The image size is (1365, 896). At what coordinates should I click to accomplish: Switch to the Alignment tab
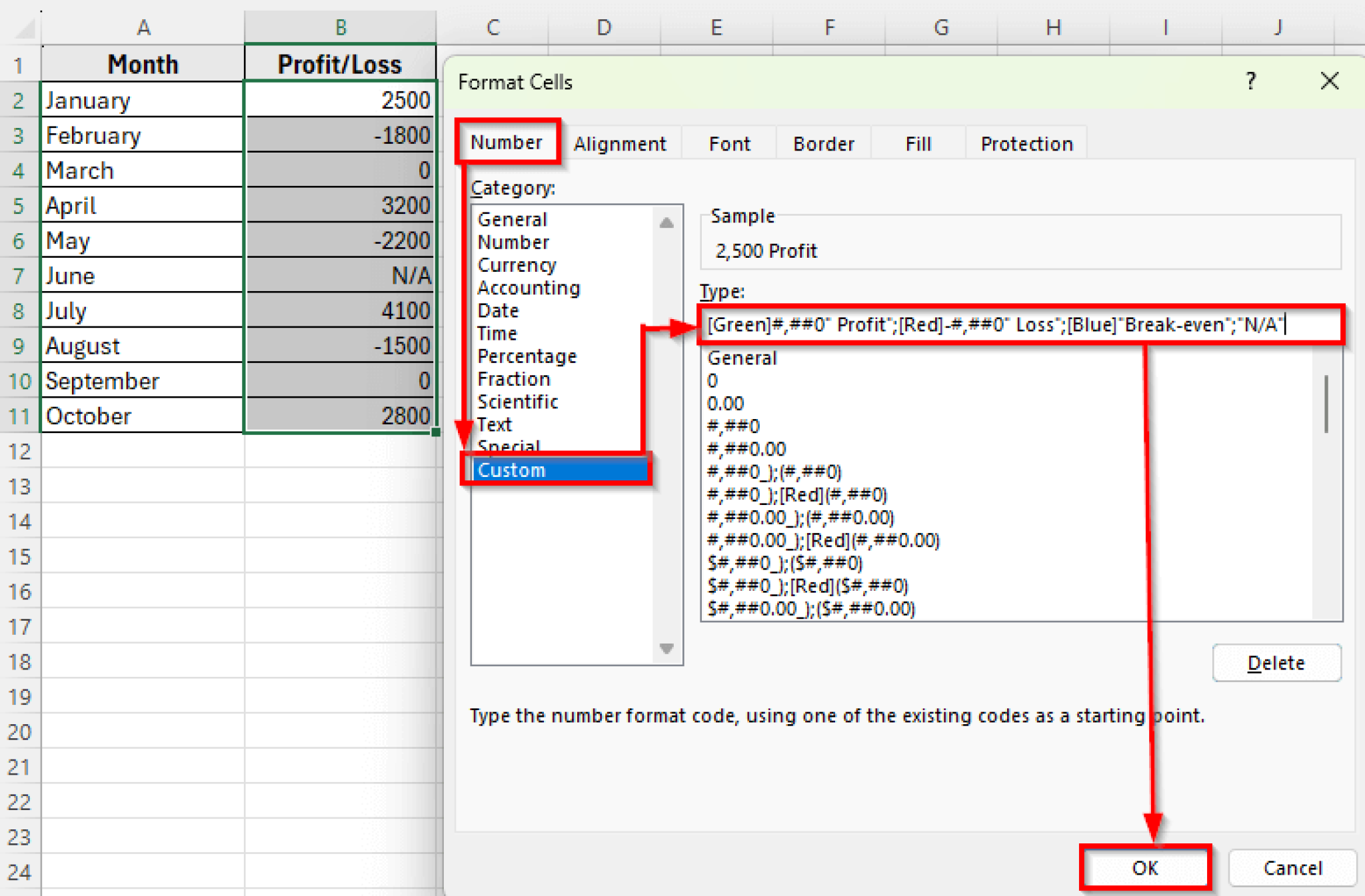click(619, 143)
